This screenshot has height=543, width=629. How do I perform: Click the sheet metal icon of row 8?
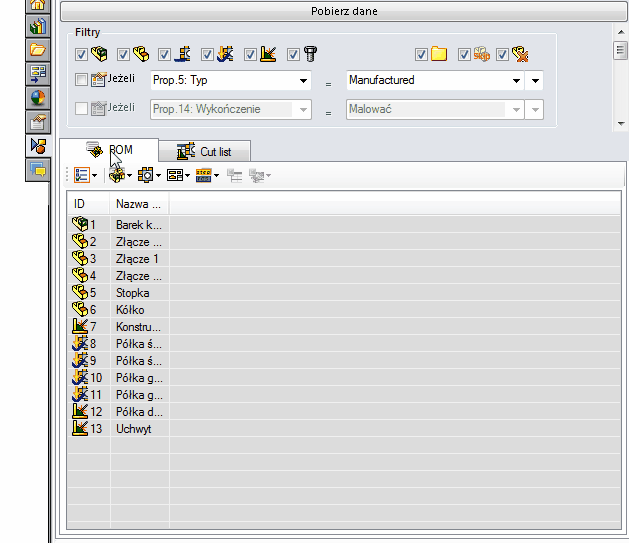[x=80, y=343]
